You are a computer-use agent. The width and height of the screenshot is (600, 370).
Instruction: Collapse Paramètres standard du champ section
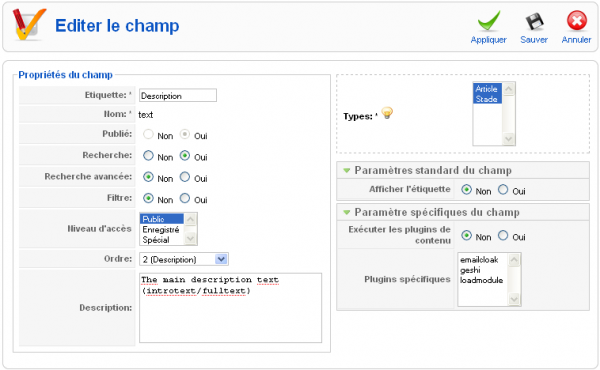point(347,171)
